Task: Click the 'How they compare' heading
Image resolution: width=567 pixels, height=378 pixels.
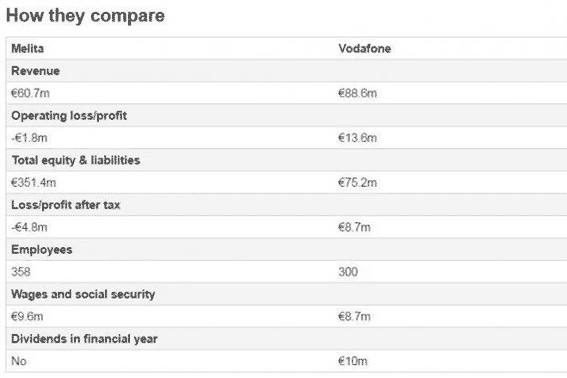Action: click(85, 16)
